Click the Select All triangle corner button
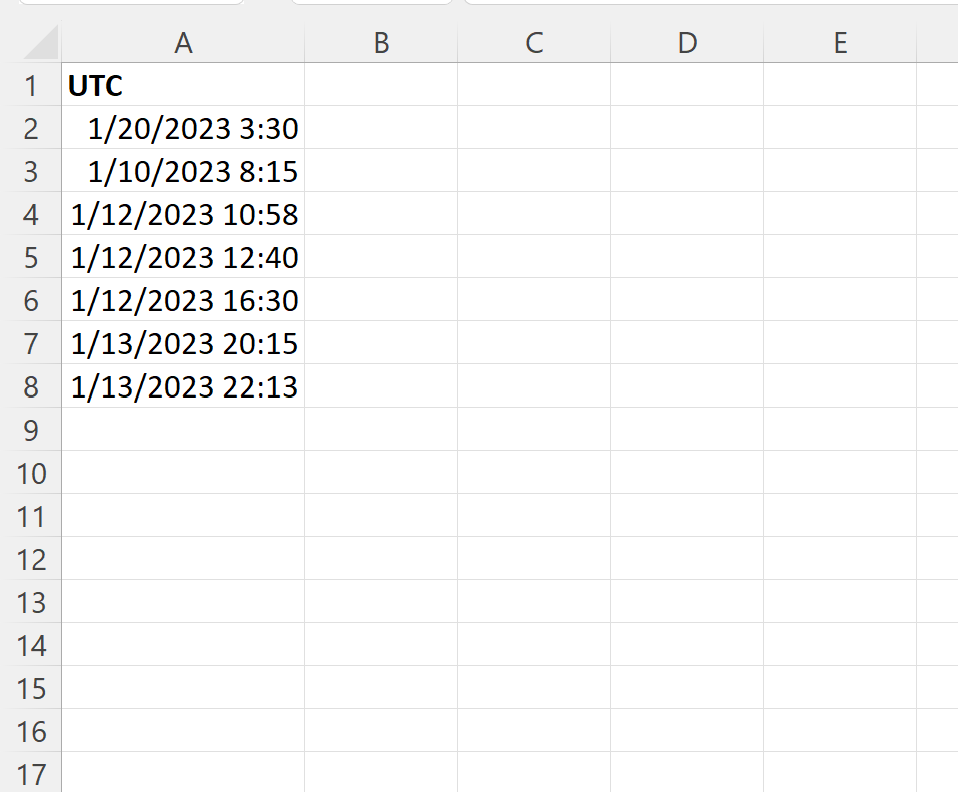 (33, 43)
